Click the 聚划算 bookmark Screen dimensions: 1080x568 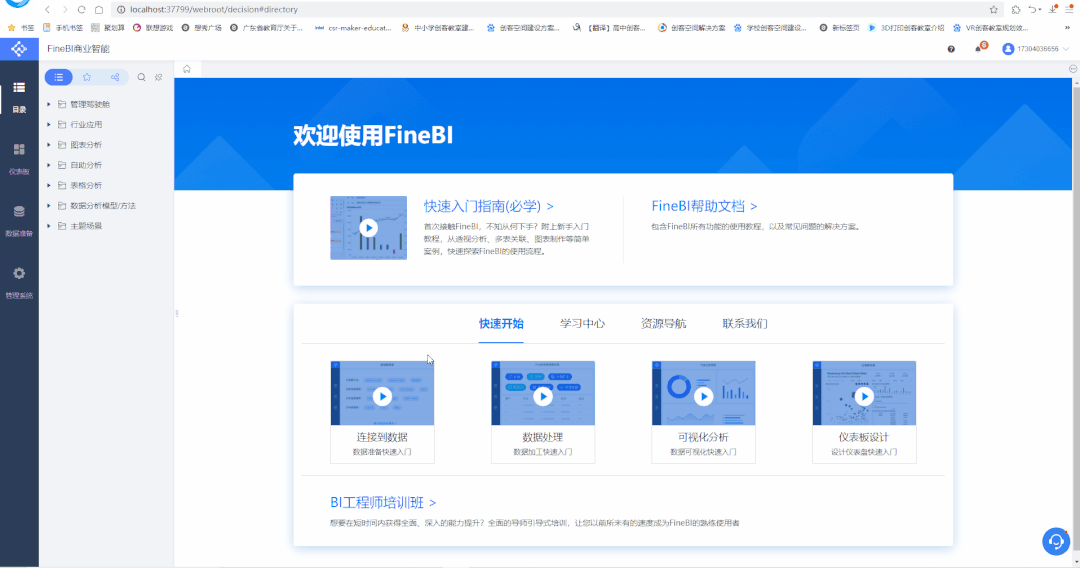pos(108,28)
